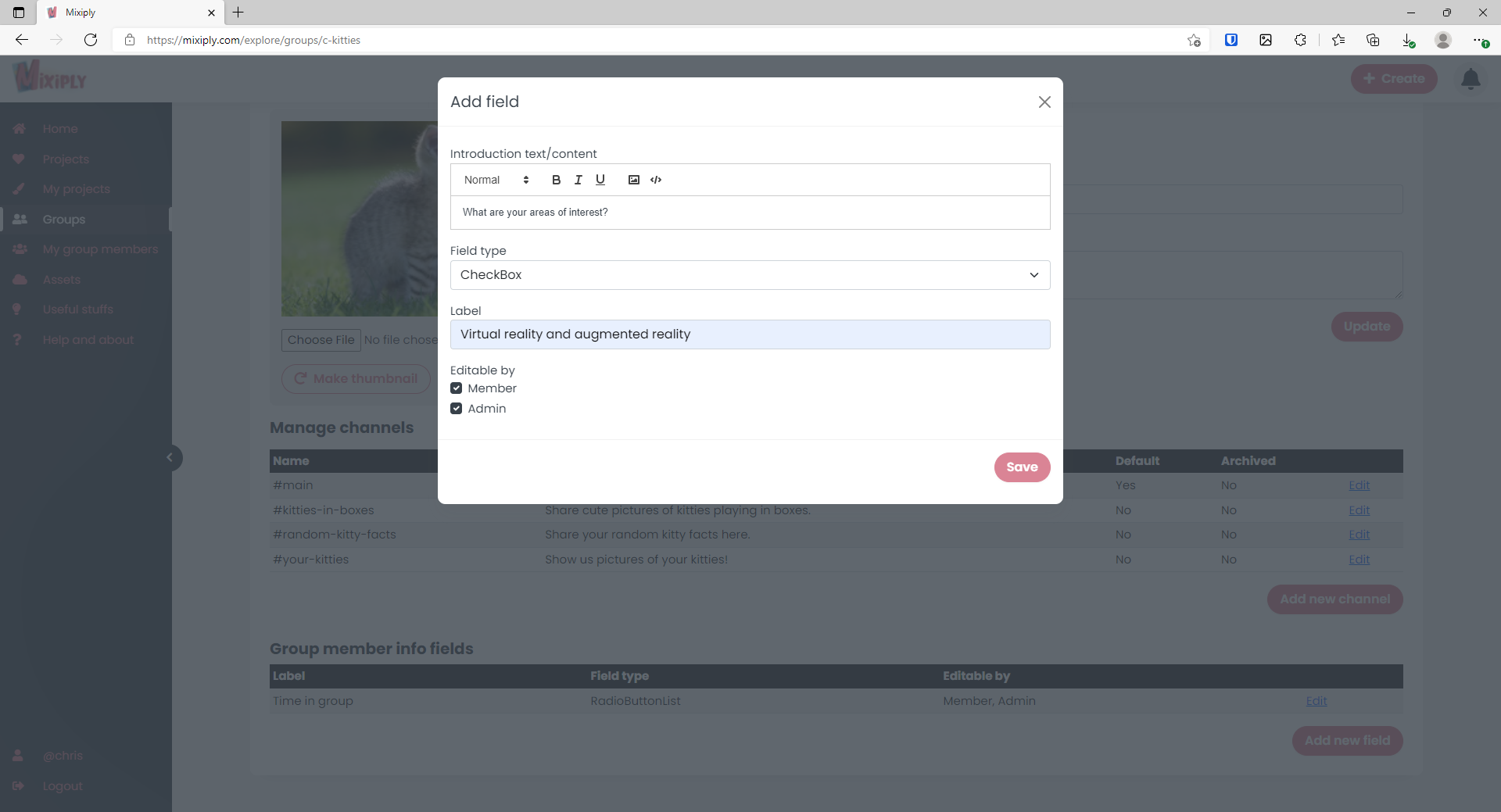Click the Mixiply logo
The height and width of the screenshot is (812, 1501).
(x=51, y=77)
